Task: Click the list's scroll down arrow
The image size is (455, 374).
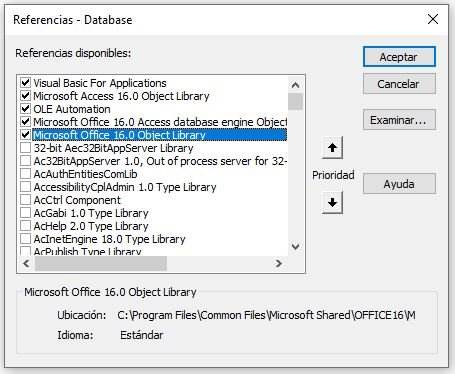Action: pos(295,247)
